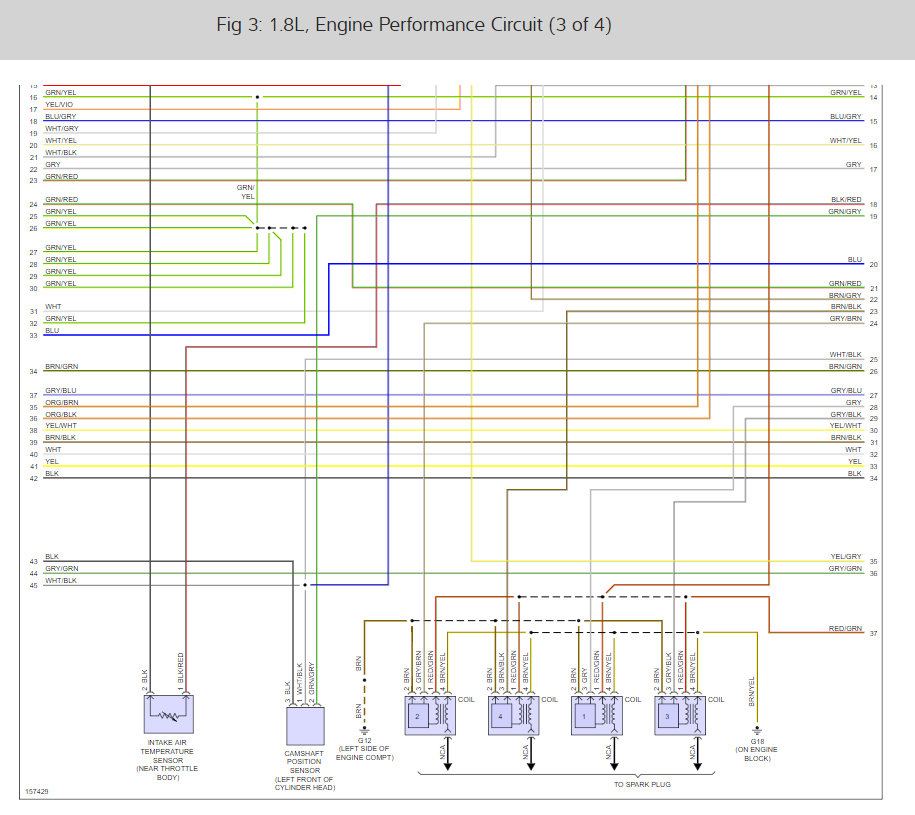Click the spark plug arrow under coil 2

tap(448, 753)
